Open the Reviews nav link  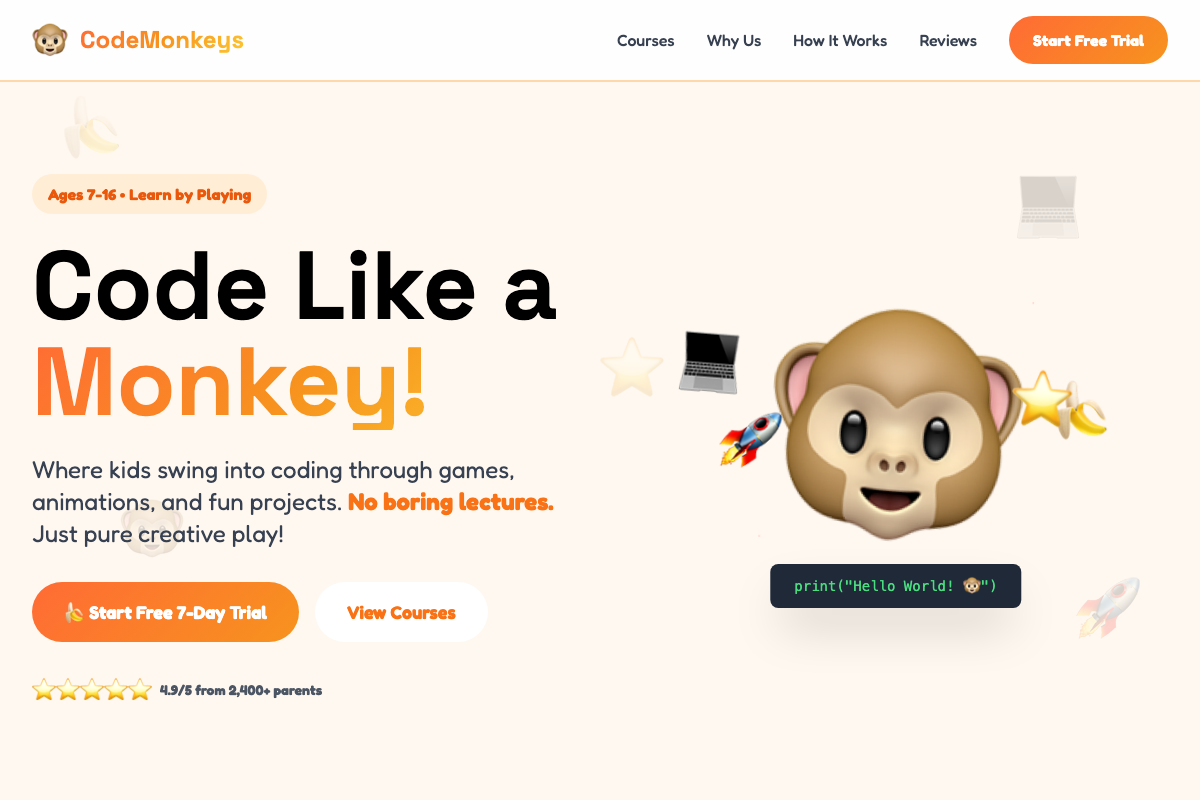pyautogui.click(x=948, y=41)
